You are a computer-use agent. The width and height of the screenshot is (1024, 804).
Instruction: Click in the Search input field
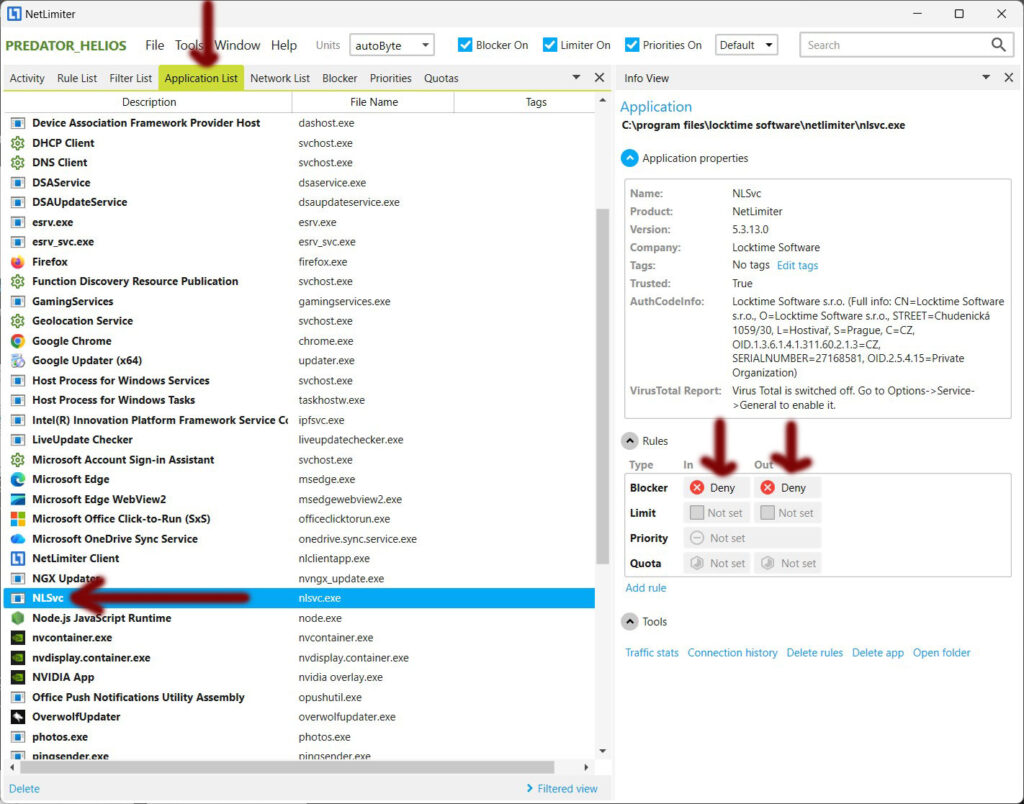tap(890, 45)
